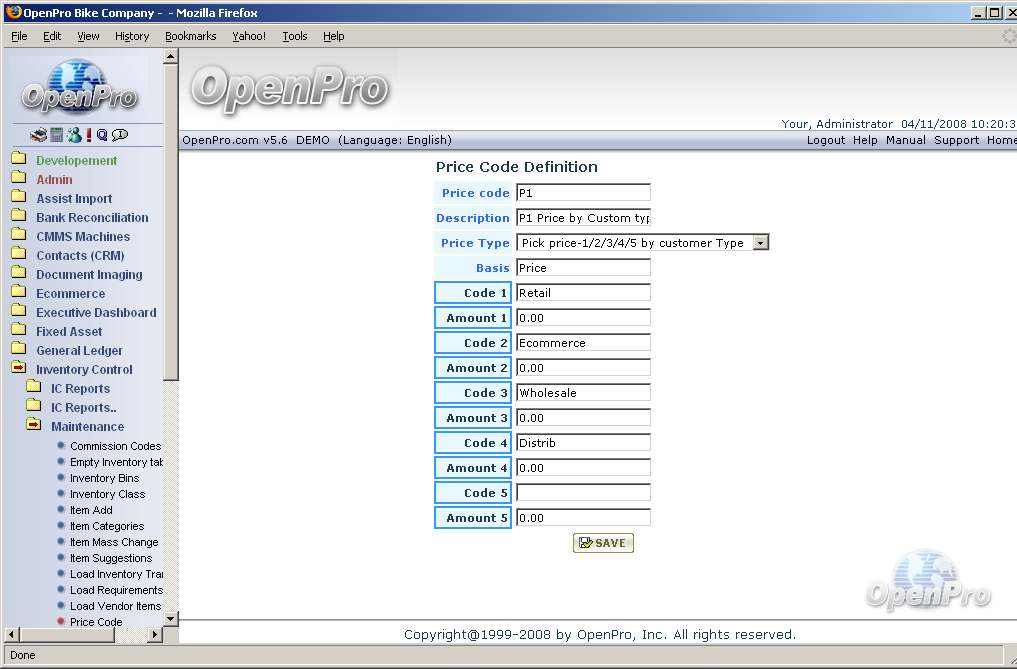Click the red exclamation mark icon

tap(89, 135)
